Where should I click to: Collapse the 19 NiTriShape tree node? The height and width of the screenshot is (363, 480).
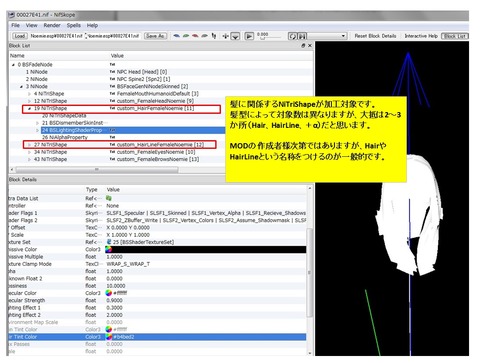tap(29, 109)
